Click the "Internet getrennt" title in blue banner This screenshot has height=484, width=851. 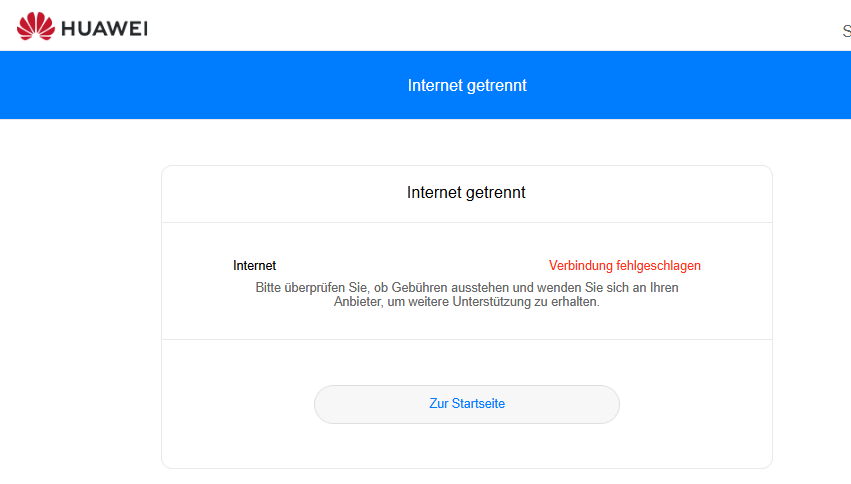(467, 85)
